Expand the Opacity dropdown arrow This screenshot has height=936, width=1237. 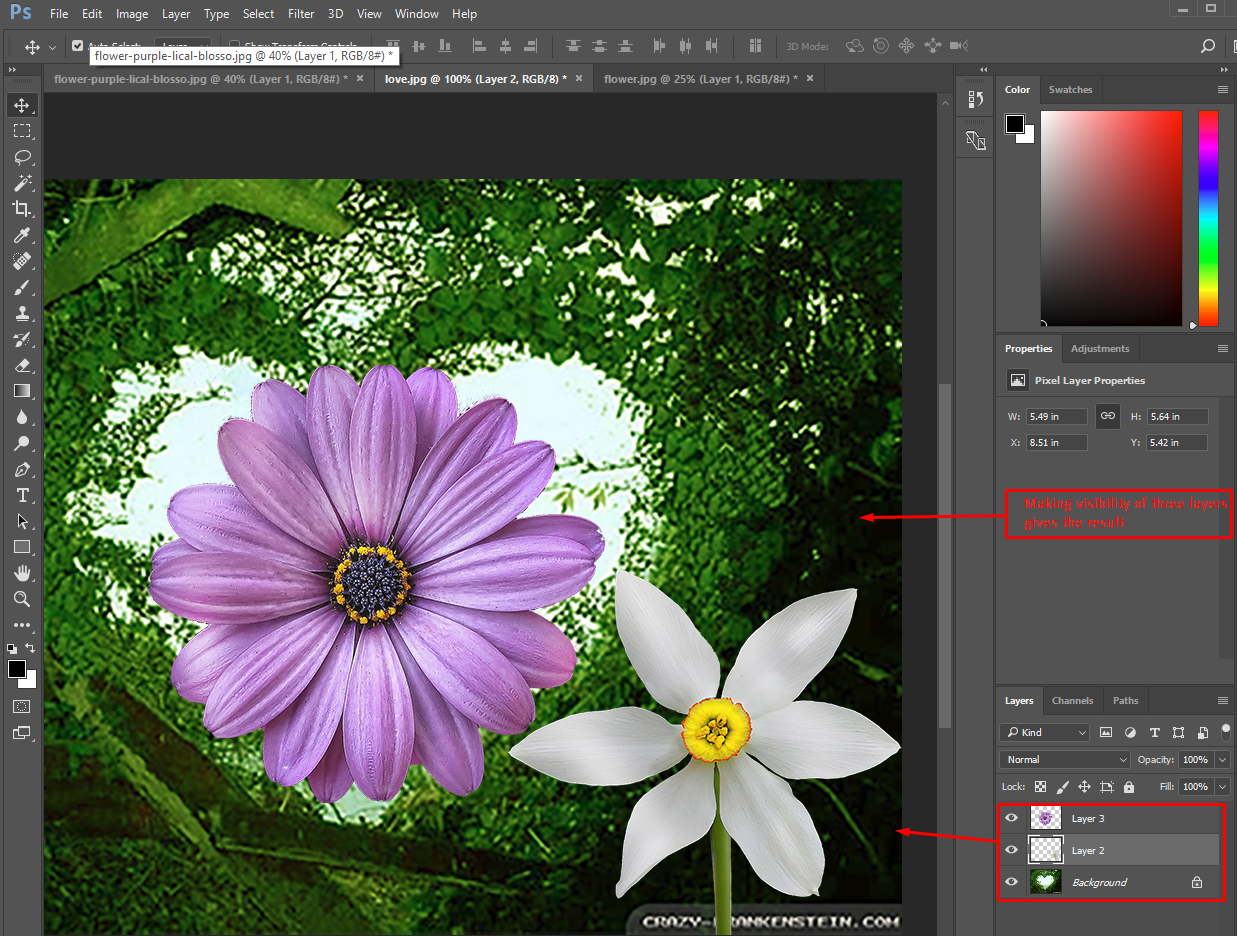(x=1221, y=759)
